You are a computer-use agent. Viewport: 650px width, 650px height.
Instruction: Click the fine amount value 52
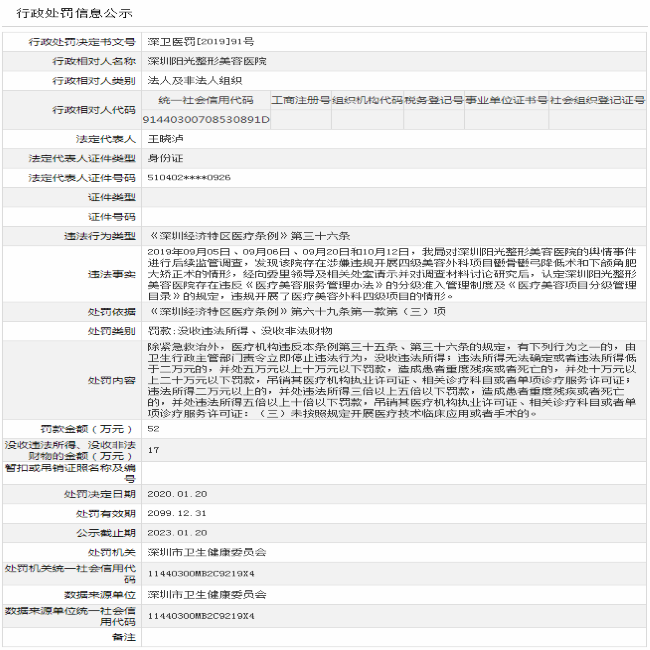[154, 428]
